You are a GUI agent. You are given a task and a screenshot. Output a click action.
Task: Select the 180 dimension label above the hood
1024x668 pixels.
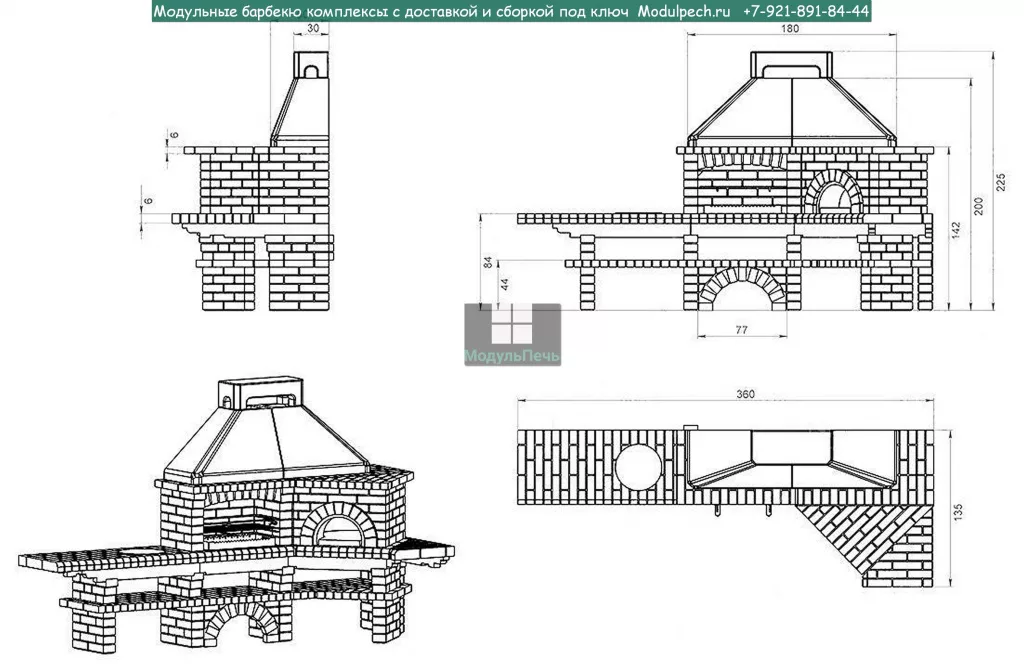790,29
